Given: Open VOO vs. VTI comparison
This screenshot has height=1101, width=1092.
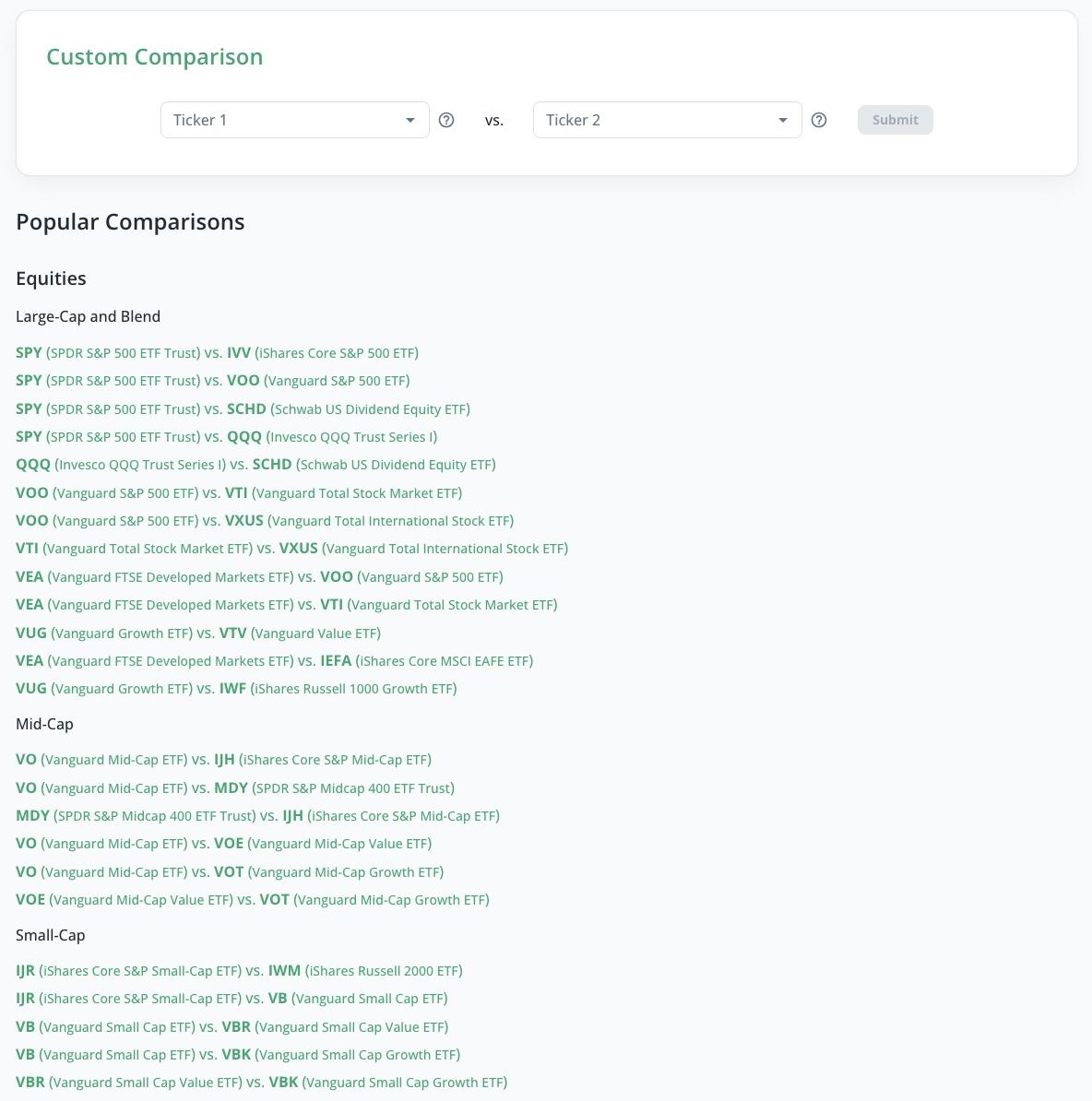Looking at the screenshot, I should click(239, 493).
